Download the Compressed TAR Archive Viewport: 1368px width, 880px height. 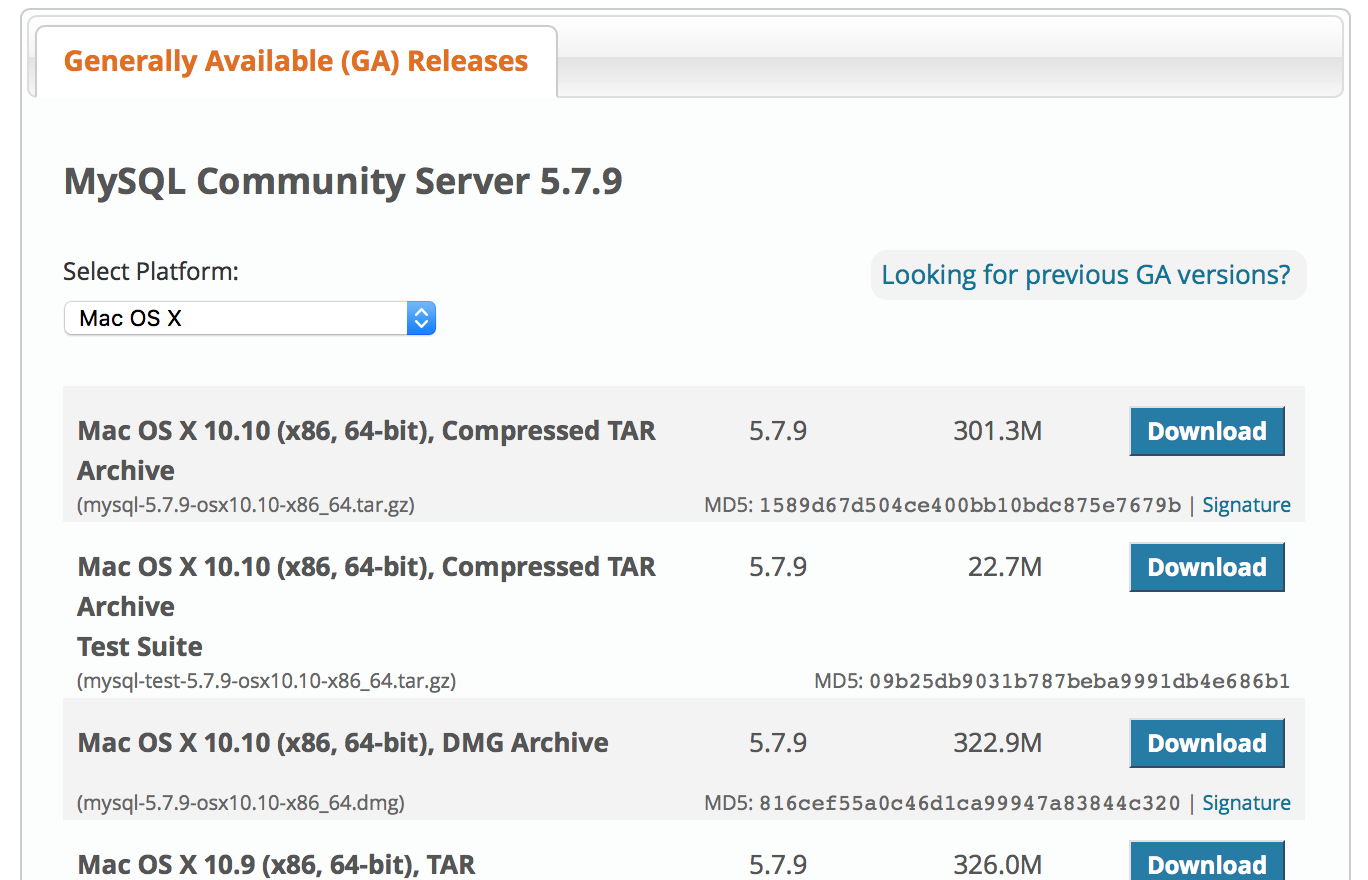coord(1207,431)
